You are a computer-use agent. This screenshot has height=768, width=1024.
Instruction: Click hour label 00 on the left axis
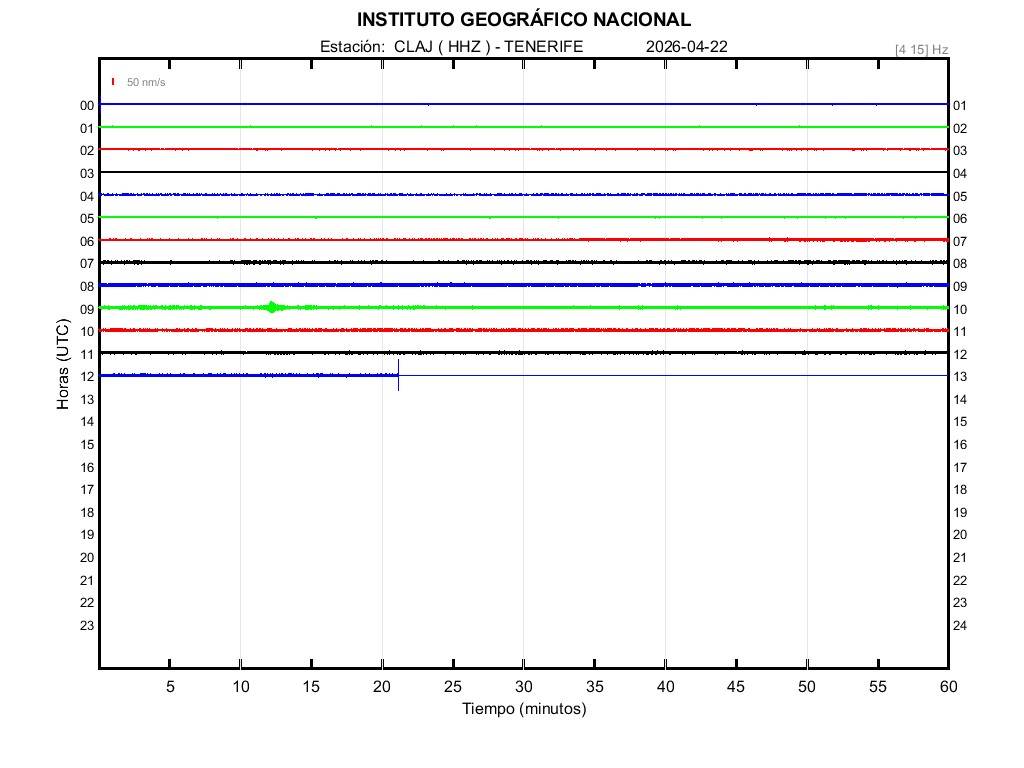(x=87, y=105)
